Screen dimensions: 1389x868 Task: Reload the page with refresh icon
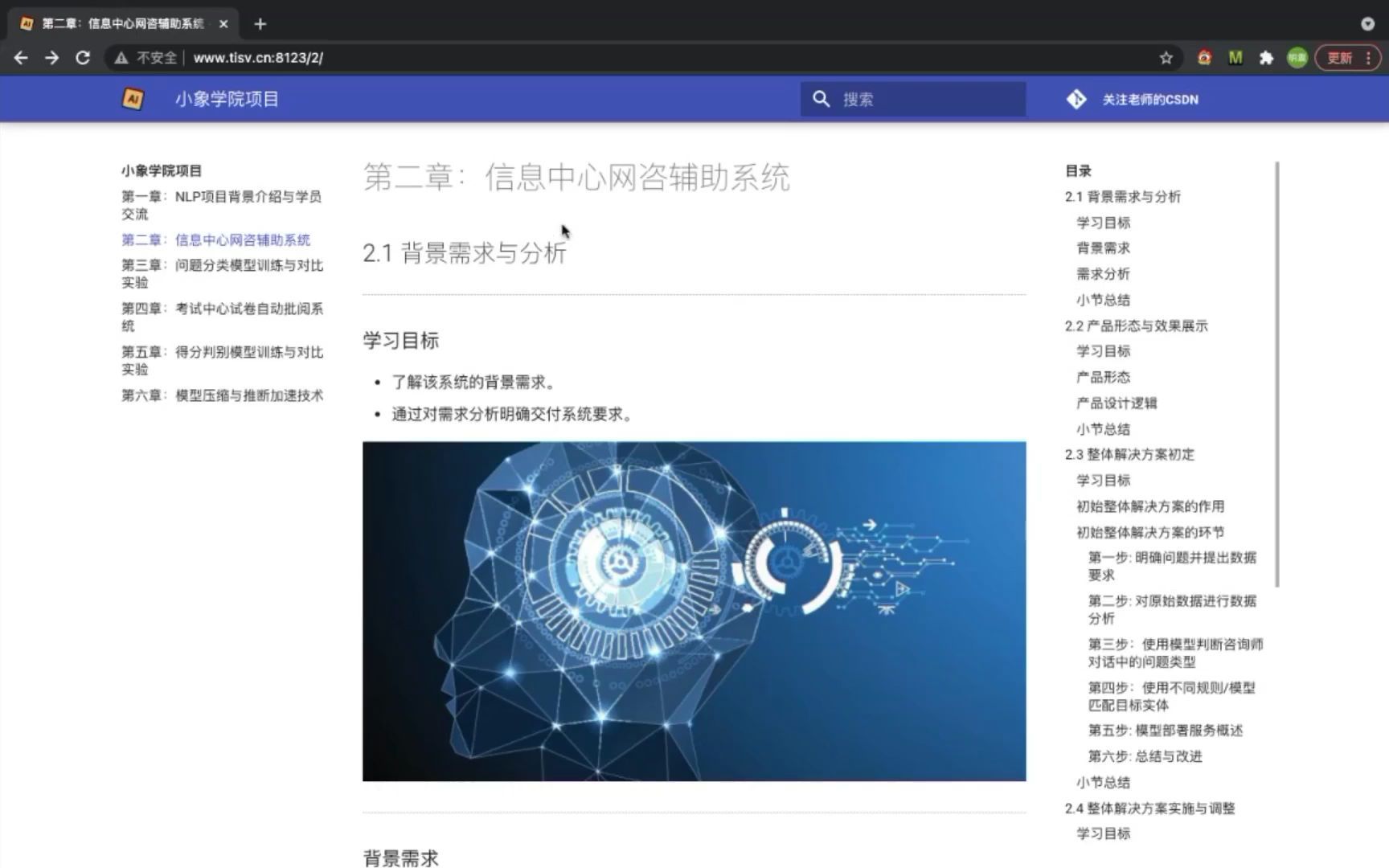(x=83, y=58)
